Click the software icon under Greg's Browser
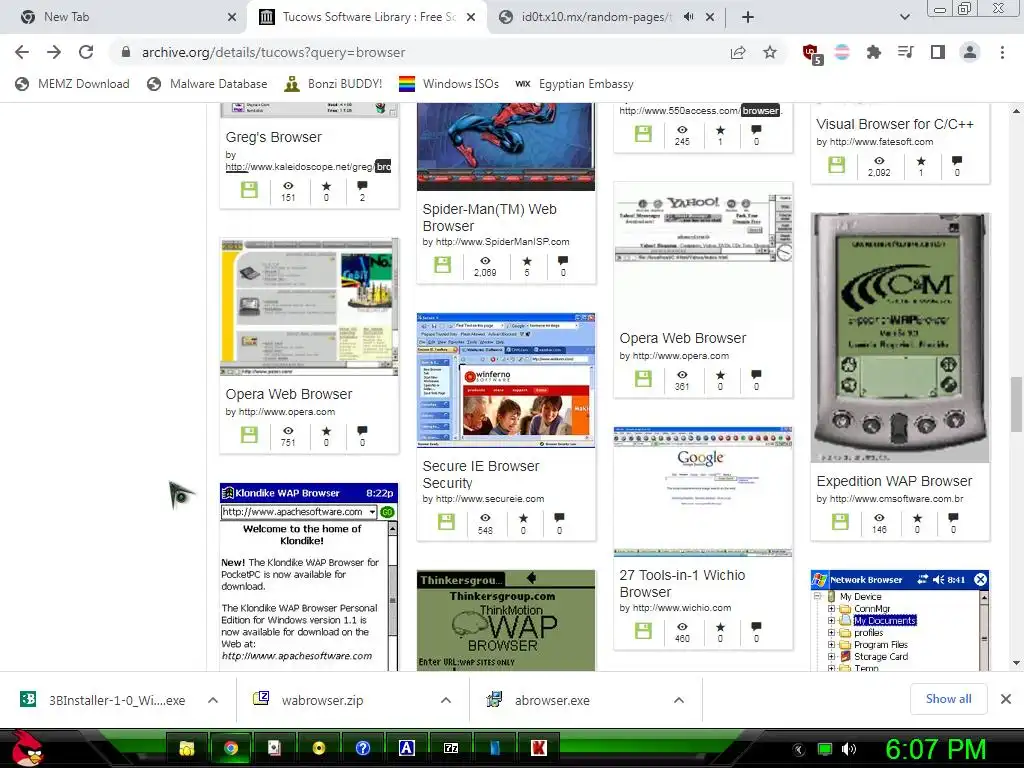Image resolution: width=1024 pixels, height=768 pixels. (249, 190)
